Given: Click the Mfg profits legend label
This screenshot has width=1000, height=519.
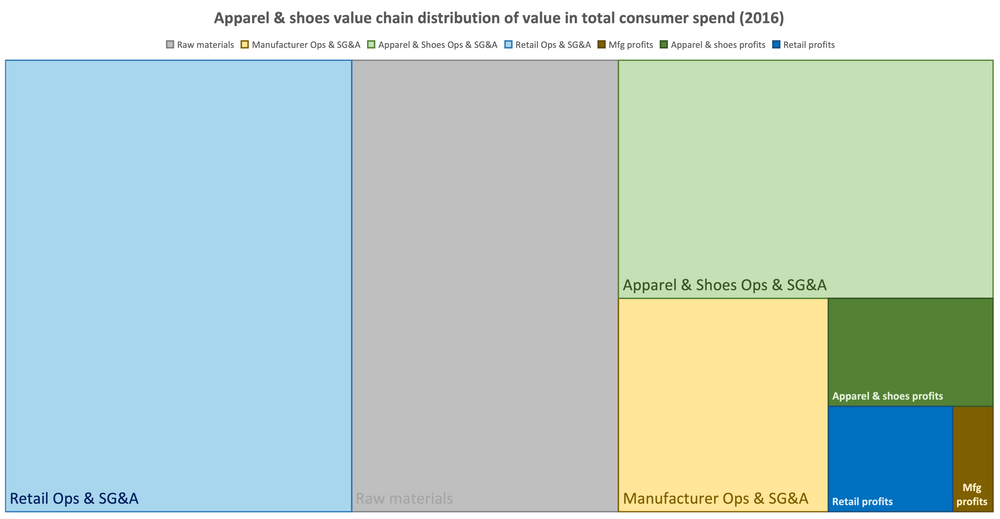Looking at the screenshot, I should tap(631, 45).
